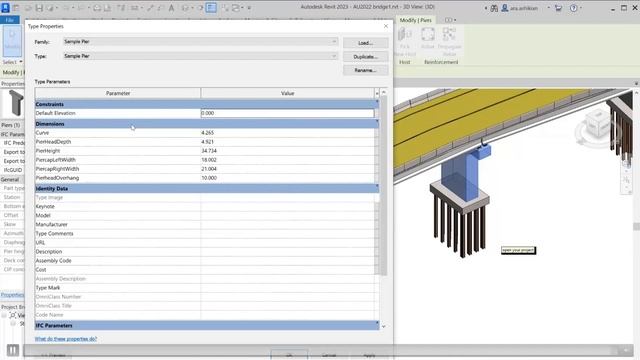The height and width of the screenshot is (360, 640).
Task: Click the ViewCube in 3D view
Action: point(597,124)
